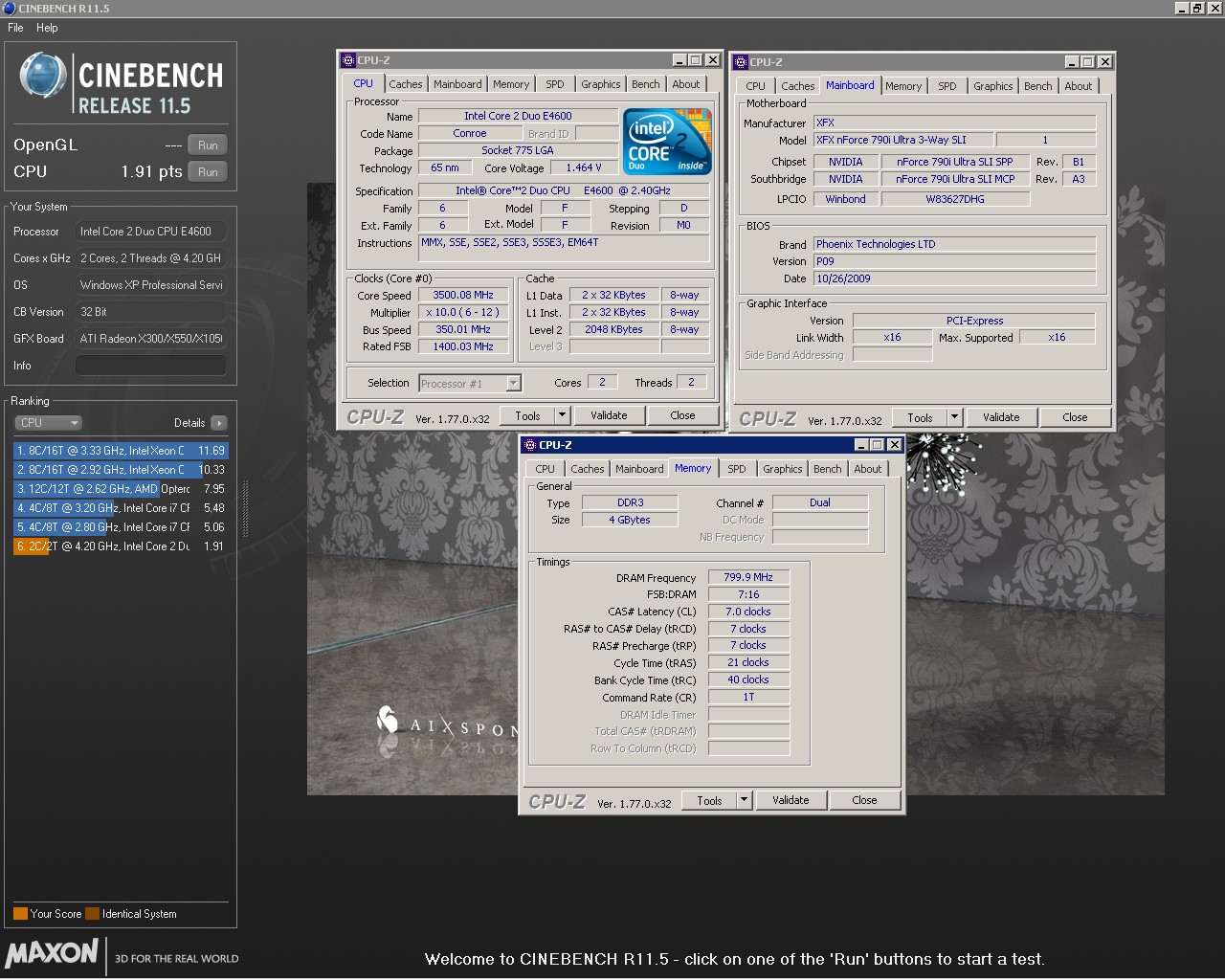Screen dimensions: 1225x980
Task: Expand ranking Details arrow button
Action: (x=219, y=422)
